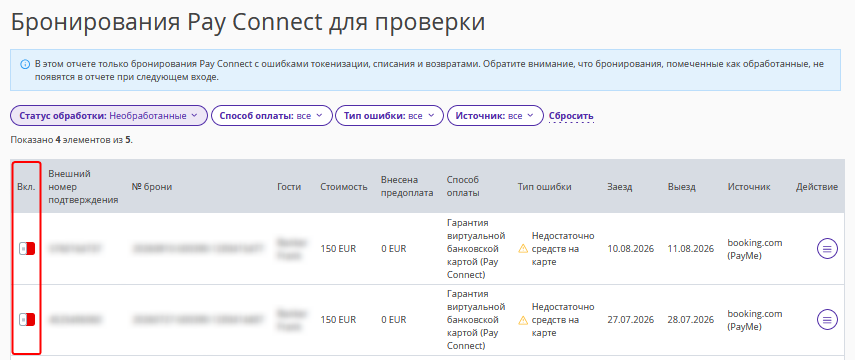The height and width of the screenshot is (360, 855).
Task: Toggle the switch for the 27.07.2026 booking
Action: 27,320
